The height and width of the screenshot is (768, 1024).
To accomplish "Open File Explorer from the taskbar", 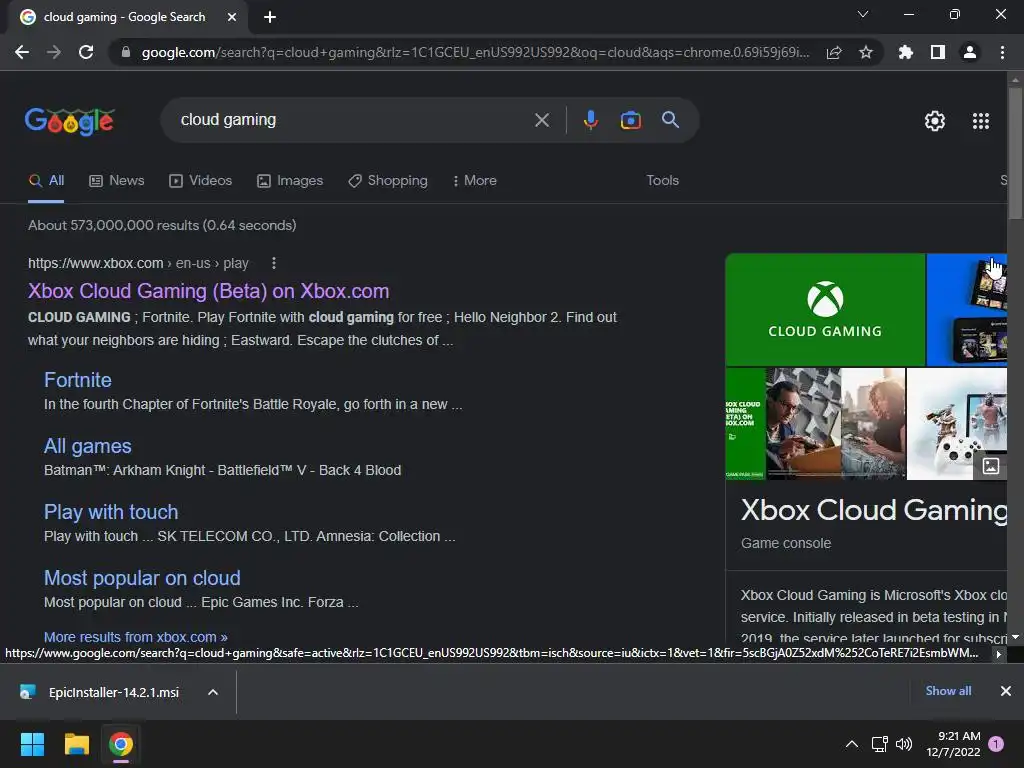I will tap(77, 744).
